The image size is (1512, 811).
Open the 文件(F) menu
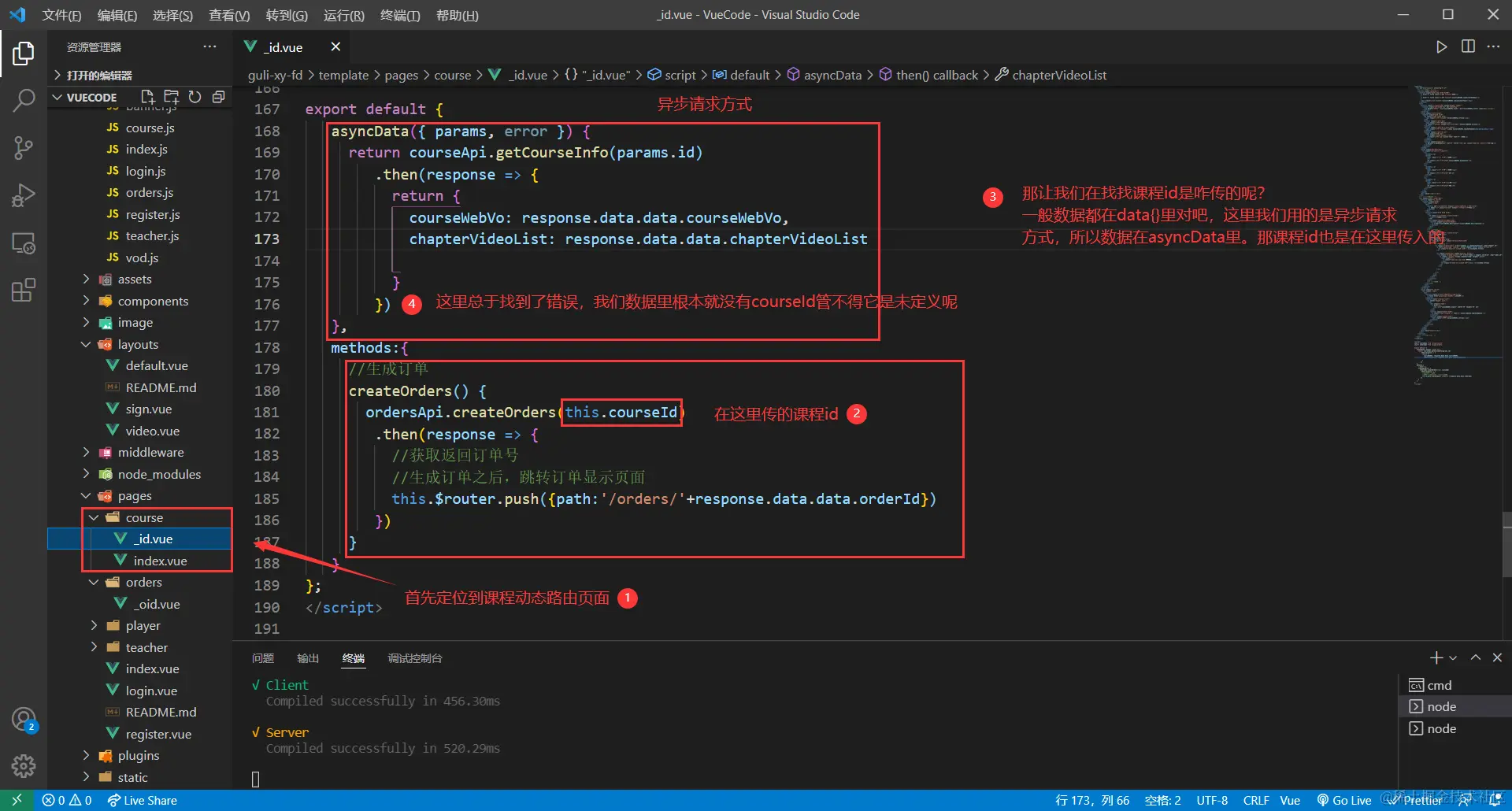click(x=61, y=15)
